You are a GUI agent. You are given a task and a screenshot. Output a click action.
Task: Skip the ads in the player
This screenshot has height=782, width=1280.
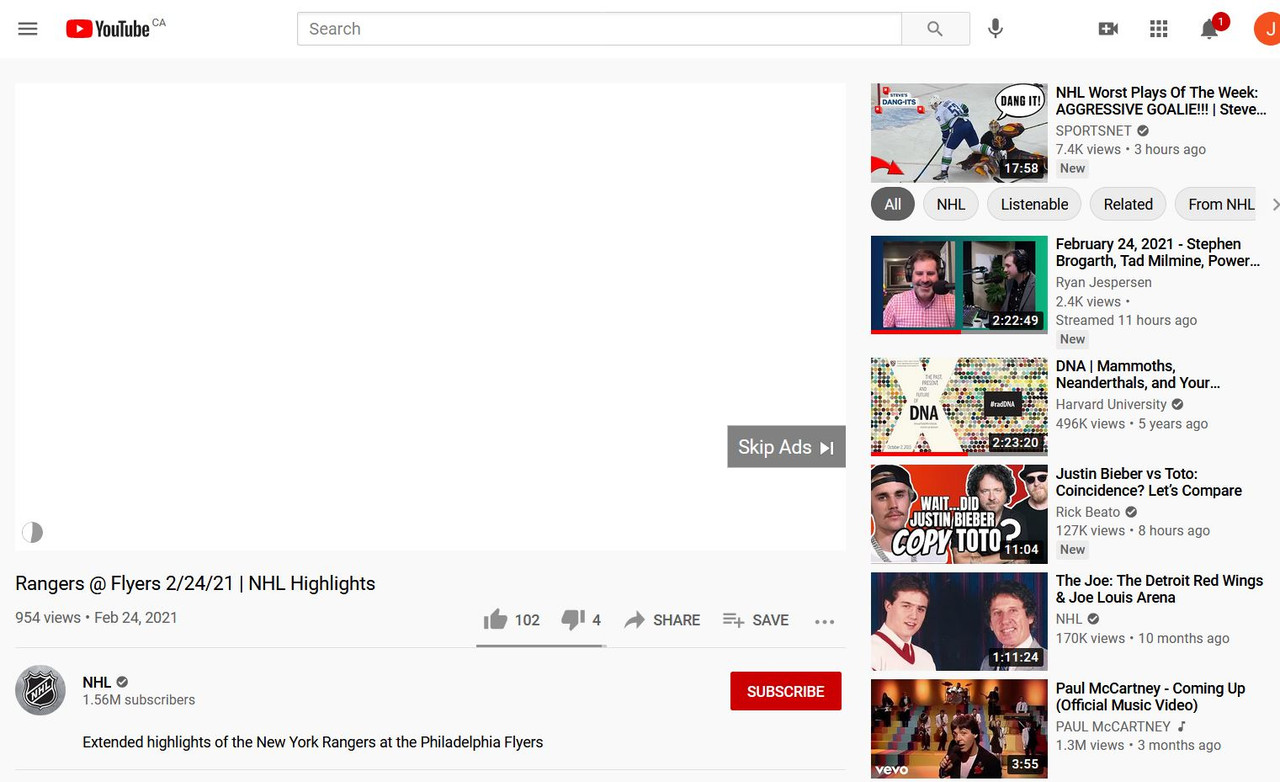pyautogui.click(x=786, y=447)
